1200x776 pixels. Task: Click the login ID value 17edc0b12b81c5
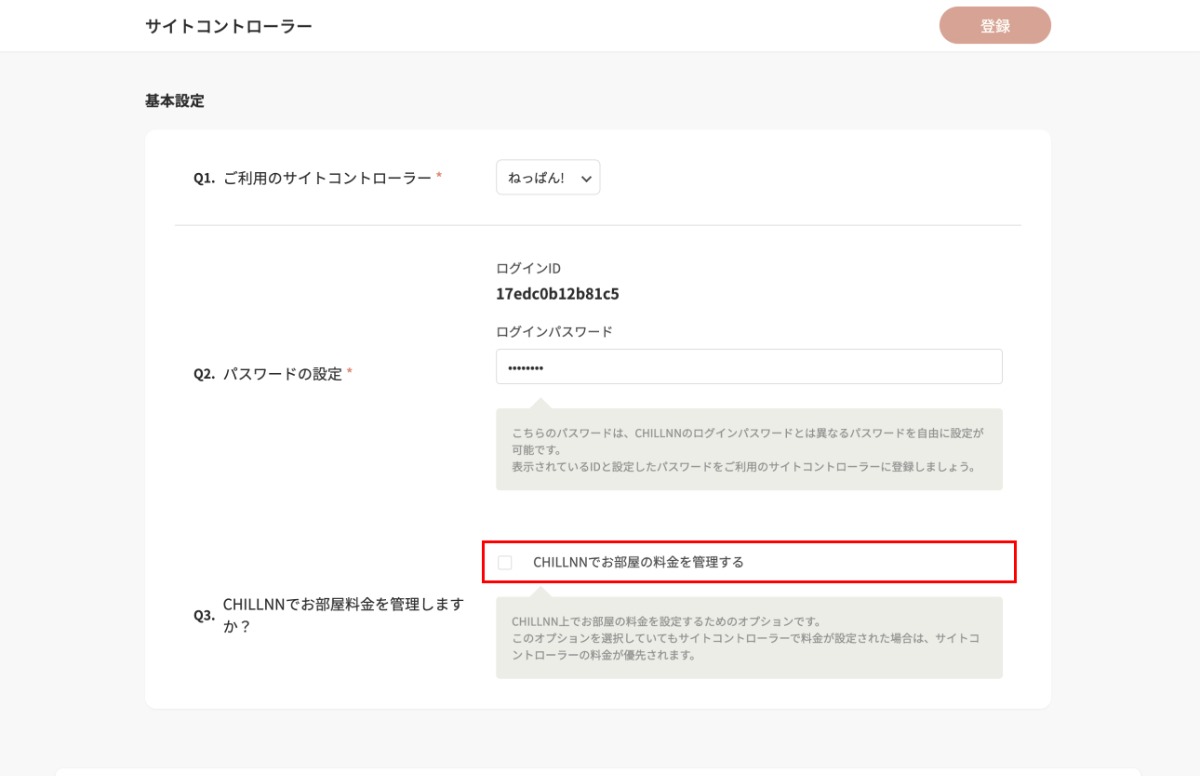coord(557,294)
